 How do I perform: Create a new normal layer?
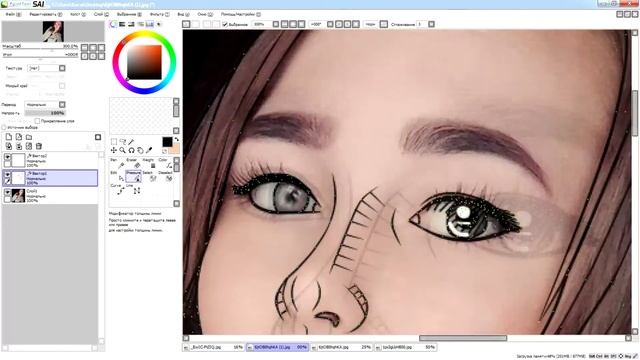click(x=9, y=137)
